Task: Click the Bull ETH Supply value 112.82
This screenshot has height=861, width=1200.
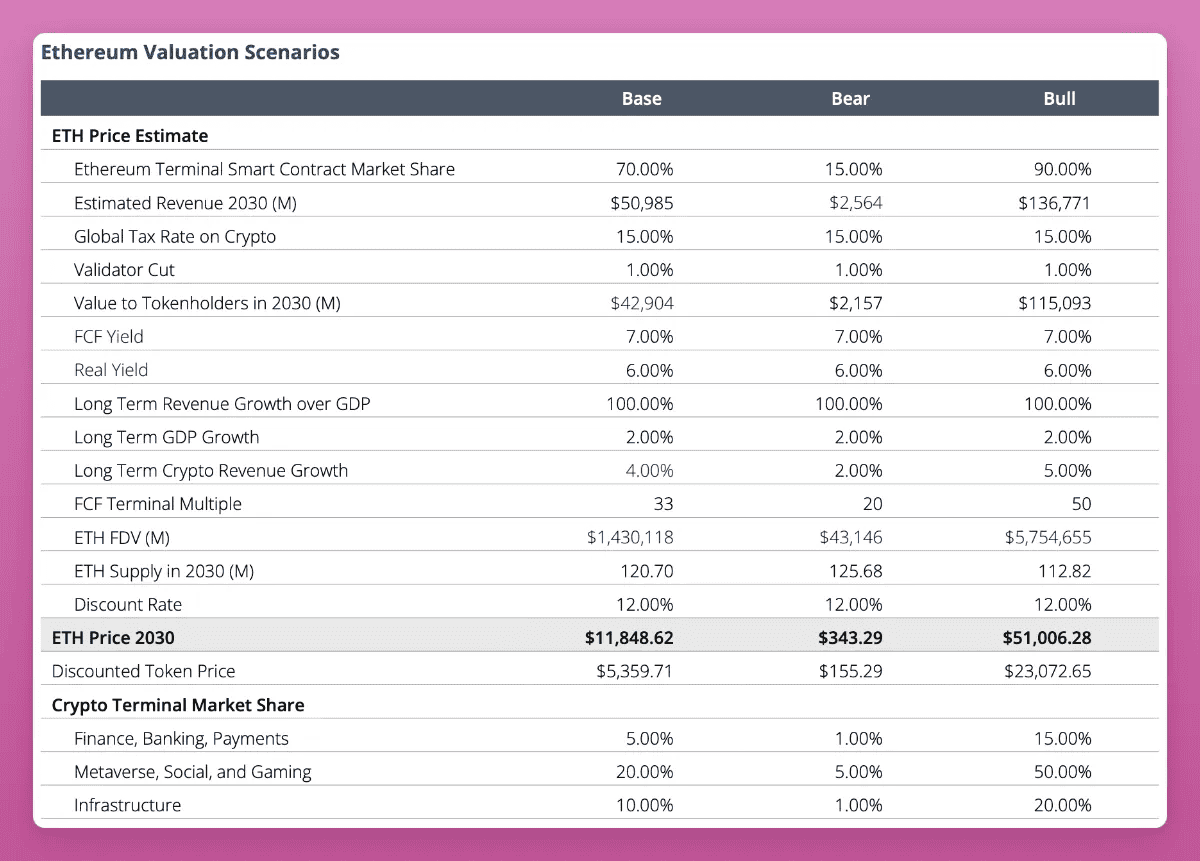Action: point(1065,571)
